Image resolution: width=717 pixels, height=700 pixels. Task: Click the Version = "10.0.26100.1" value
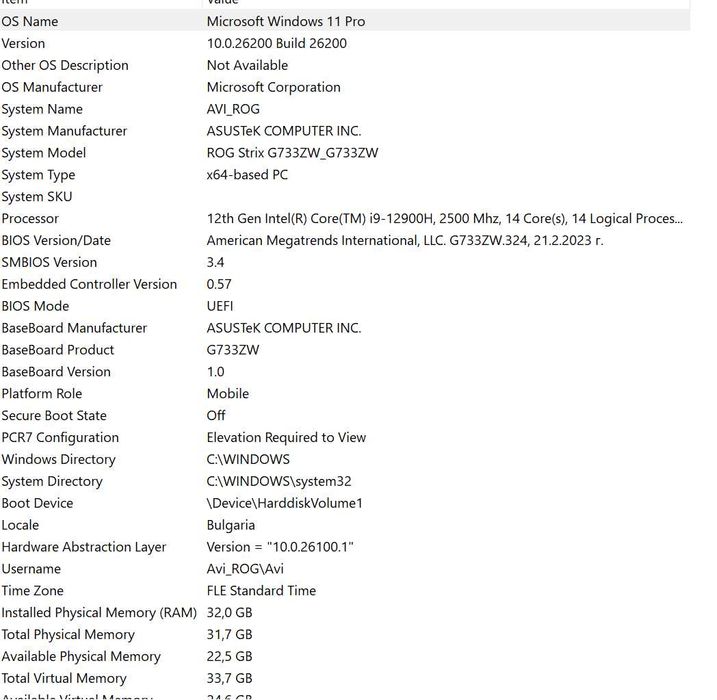pyautogui.click(x=280, y=548)
